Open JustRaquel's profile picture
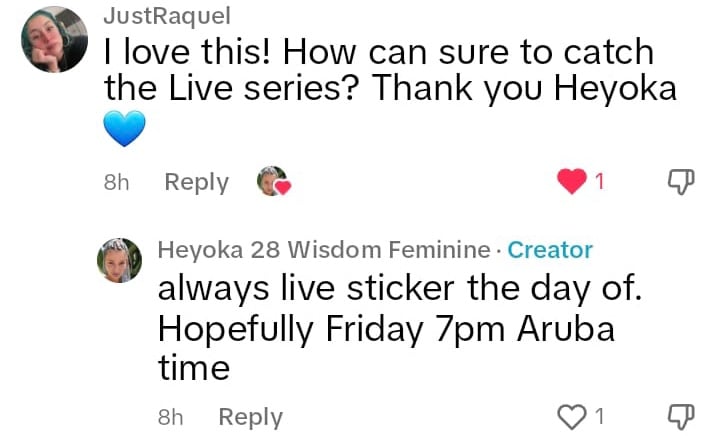The width and height of the screenshot is (720, 436). pos(54,39)
